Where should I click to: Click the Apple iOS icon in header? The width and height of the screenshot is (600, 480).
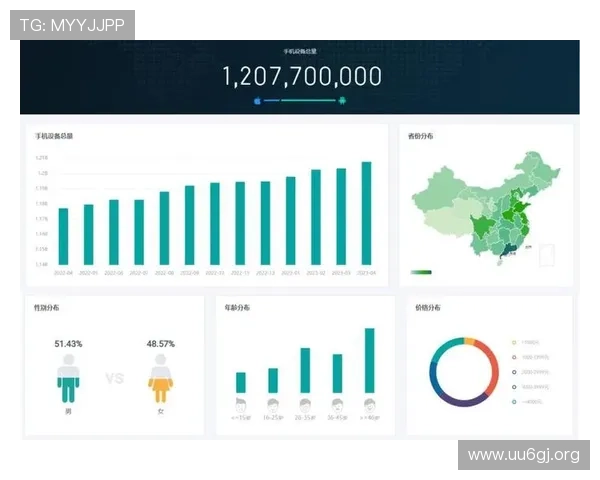(258, 101)
